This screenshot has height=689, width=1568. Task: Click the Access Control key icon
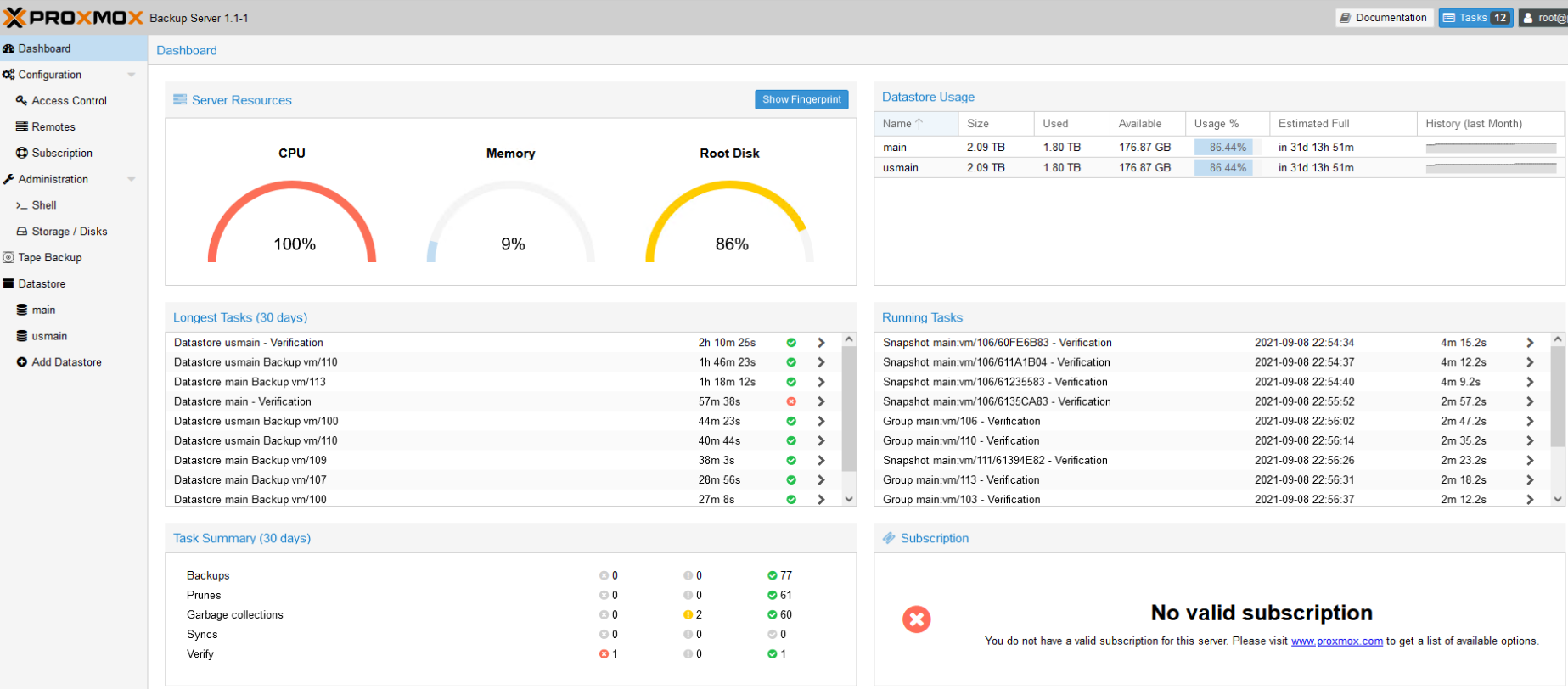(22, 100)
